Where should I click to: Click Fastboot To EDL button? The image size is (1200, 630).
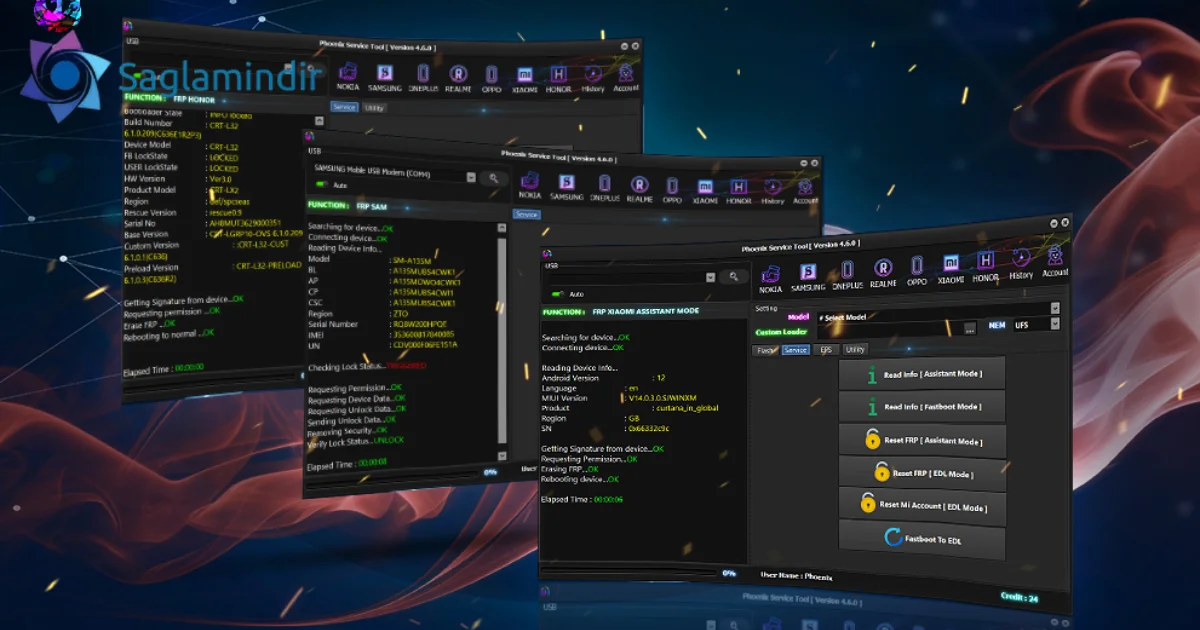[x=922, y=540]
